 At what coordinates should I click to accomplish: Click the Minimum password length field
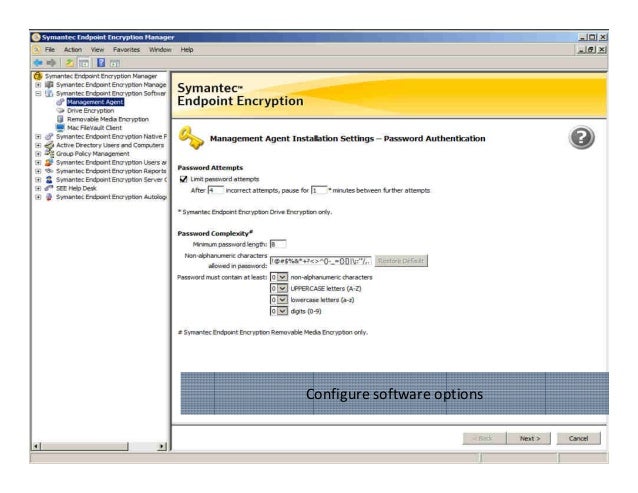coord(278,244)
